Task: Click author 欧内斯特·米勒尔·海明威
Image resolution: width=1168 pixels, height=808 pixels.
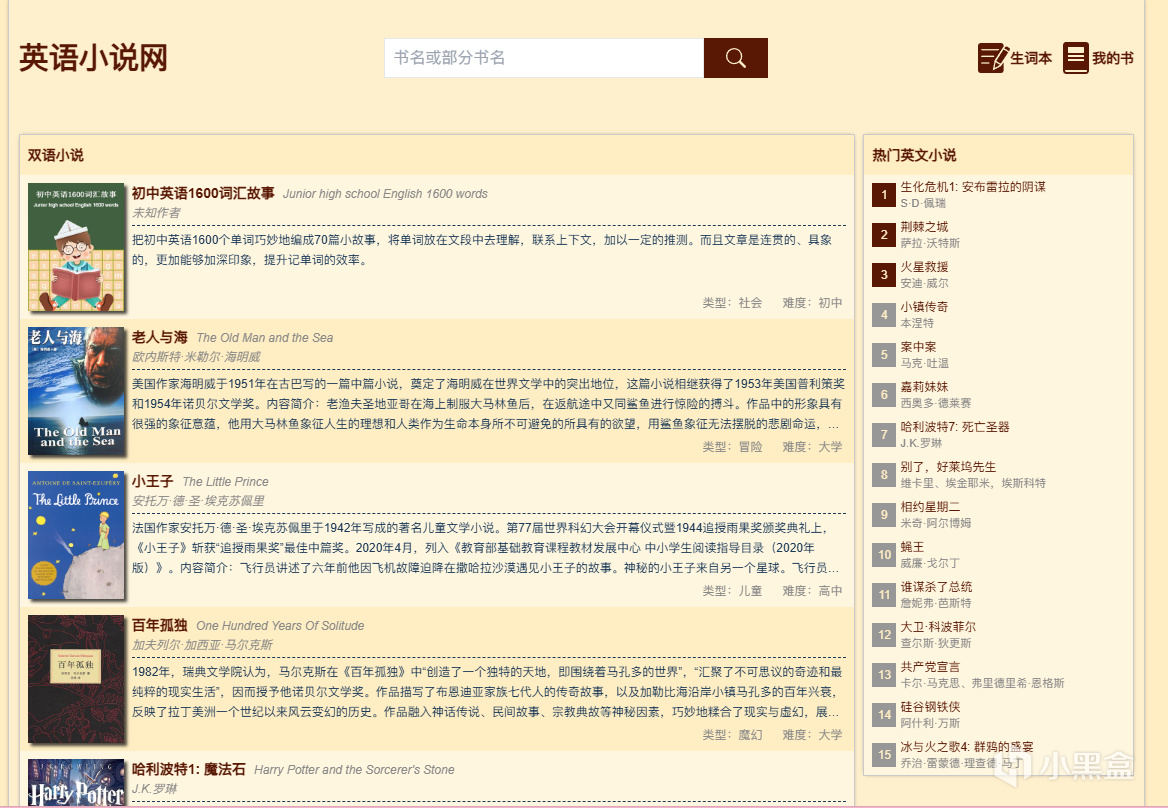Action: click(x=197, y=357)
